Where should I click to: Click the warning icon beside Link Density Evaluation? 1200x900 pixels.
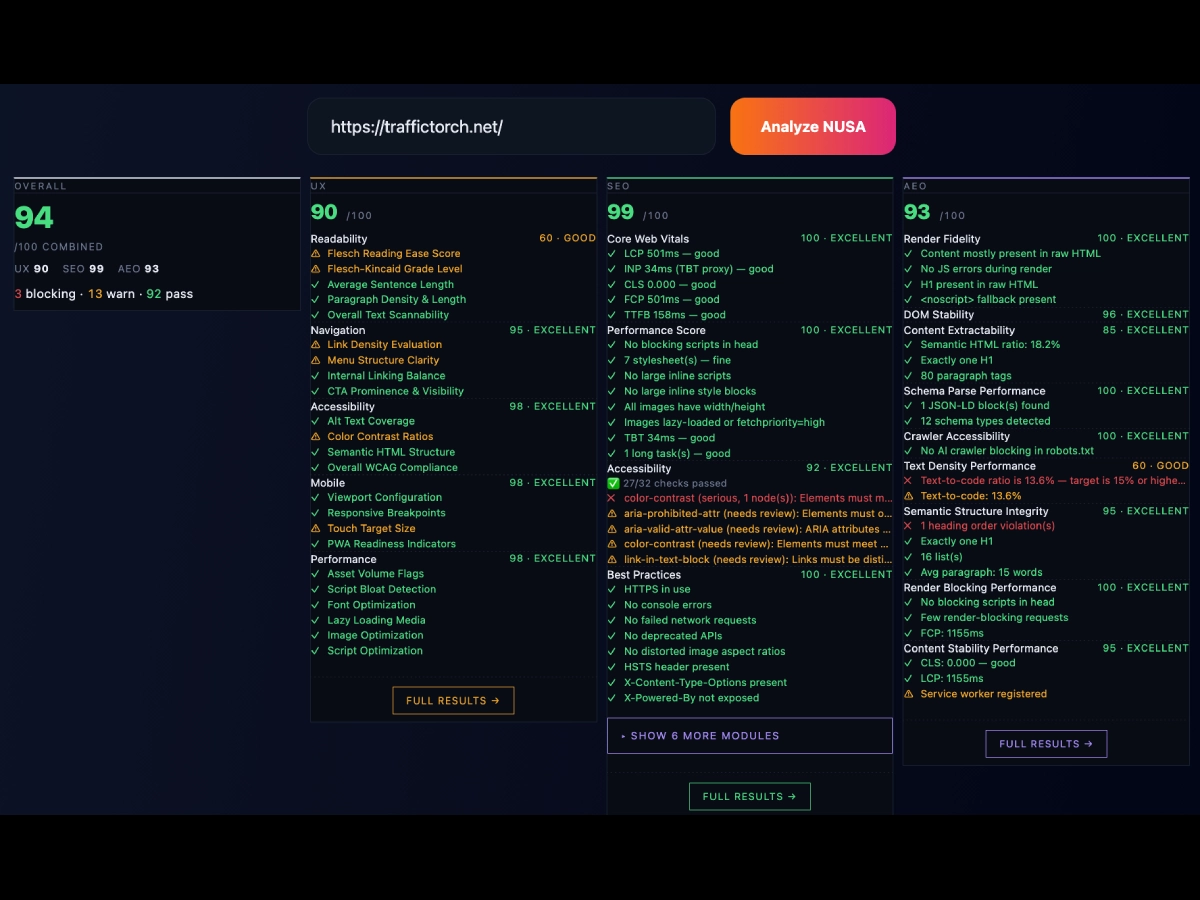point(316,345)
